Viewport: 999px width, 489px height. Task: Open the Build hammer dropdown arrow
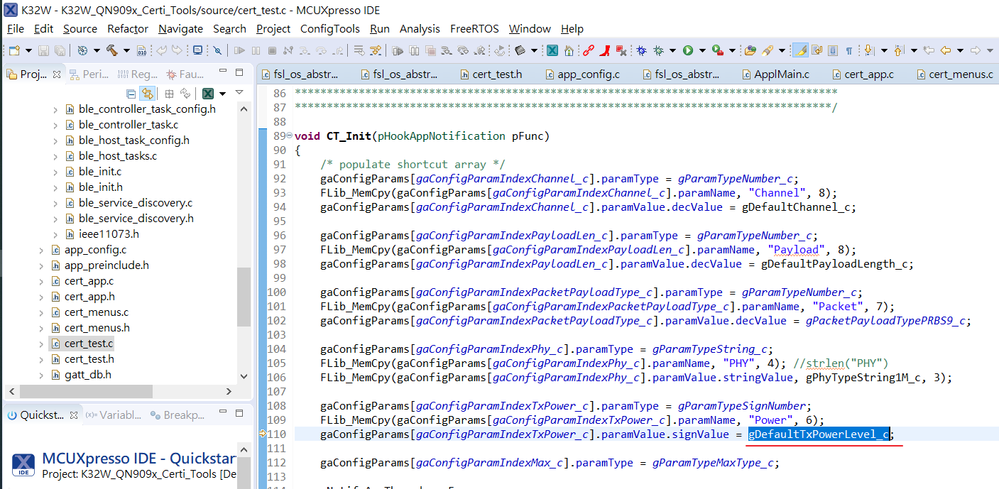(127, 51)
